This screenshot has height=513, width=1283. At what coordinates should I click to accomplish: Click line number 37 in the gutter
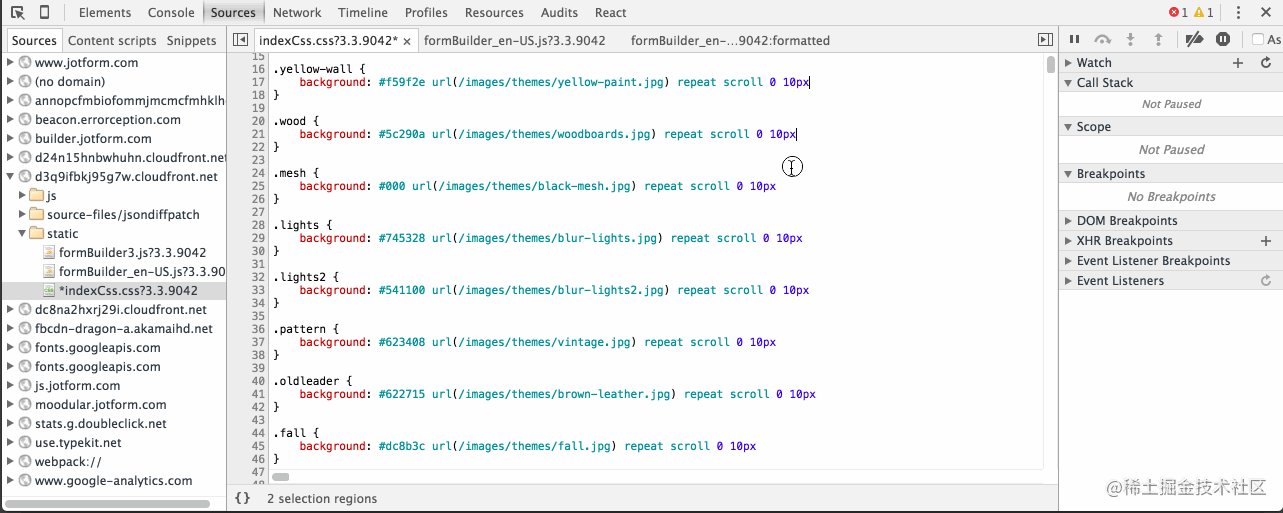tap(257, 342)
